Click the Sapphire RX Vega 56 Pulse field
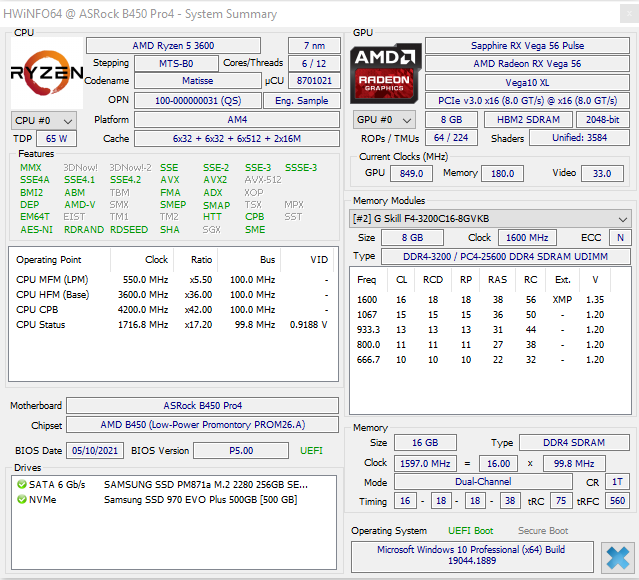 (527, 46)
